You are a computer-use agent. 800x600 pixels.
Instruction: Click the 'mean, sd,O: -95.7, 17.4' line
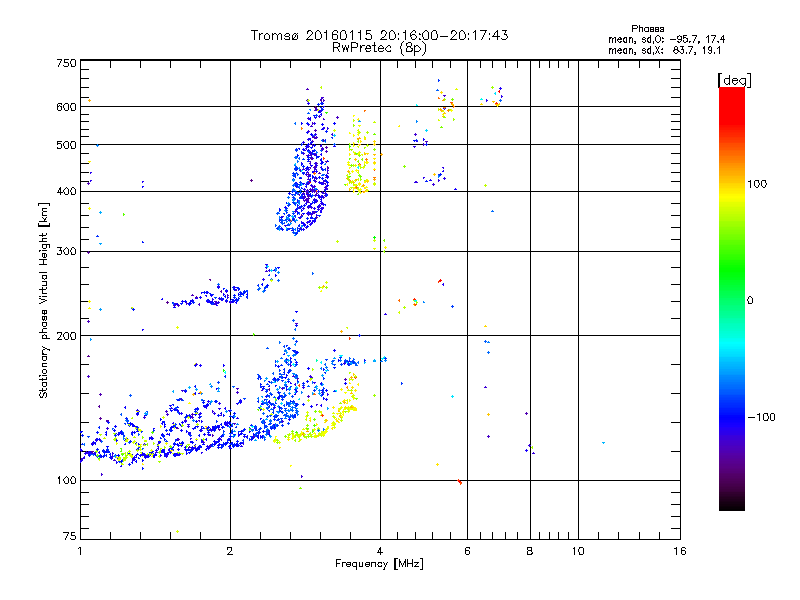pyautogui.click(x=666, y=39)
